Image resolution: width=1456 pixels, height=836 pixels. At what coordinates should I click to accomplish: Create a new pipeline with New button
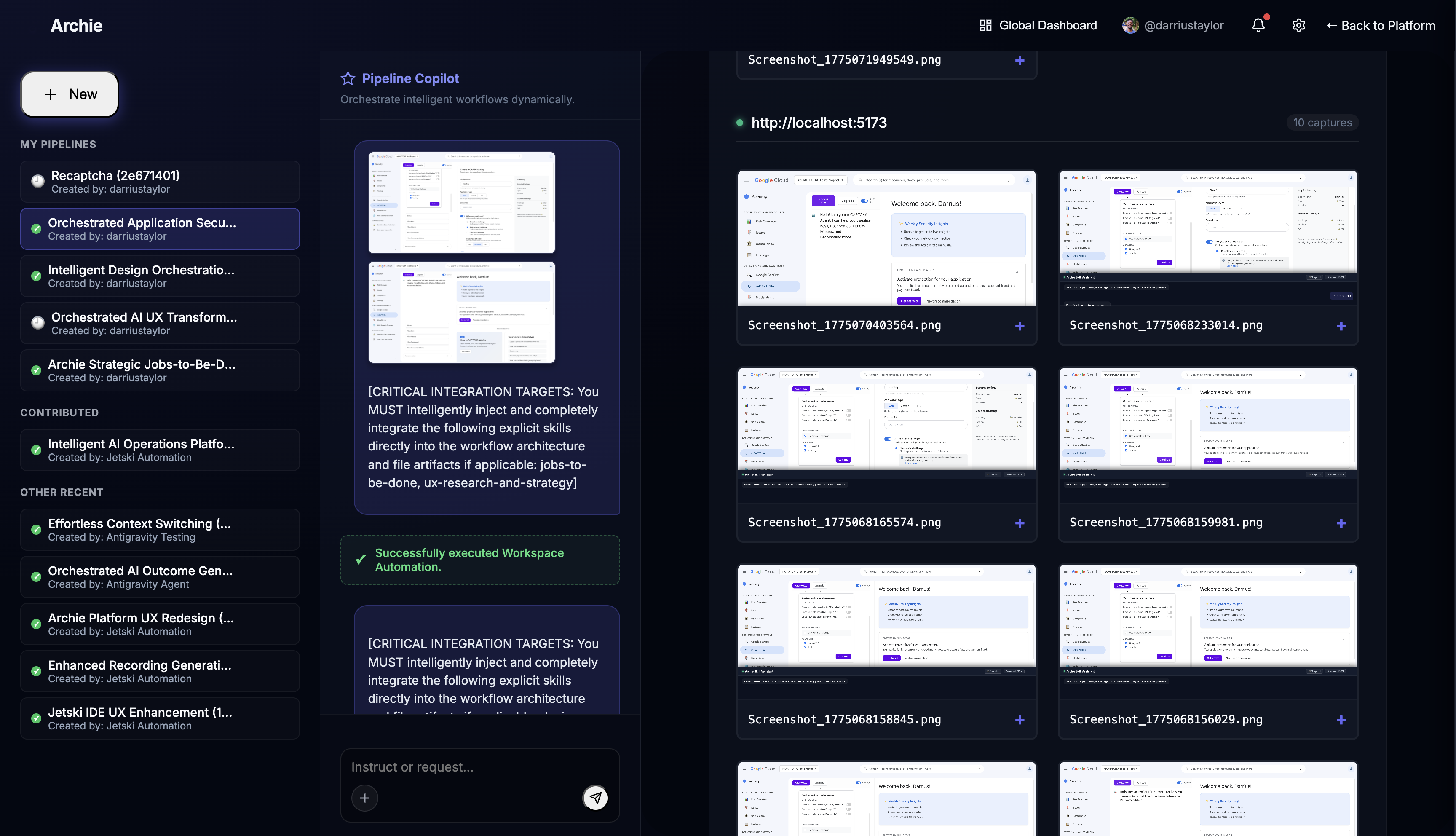(70, 94)
